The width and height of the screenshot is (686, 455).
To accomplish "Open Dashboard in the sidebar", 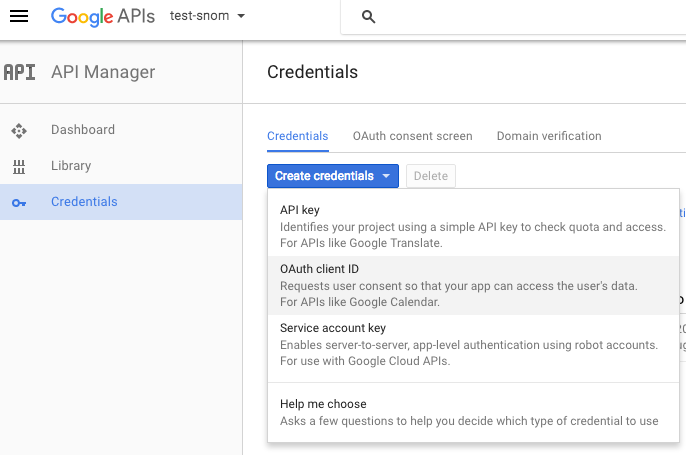I will point(121,130).
